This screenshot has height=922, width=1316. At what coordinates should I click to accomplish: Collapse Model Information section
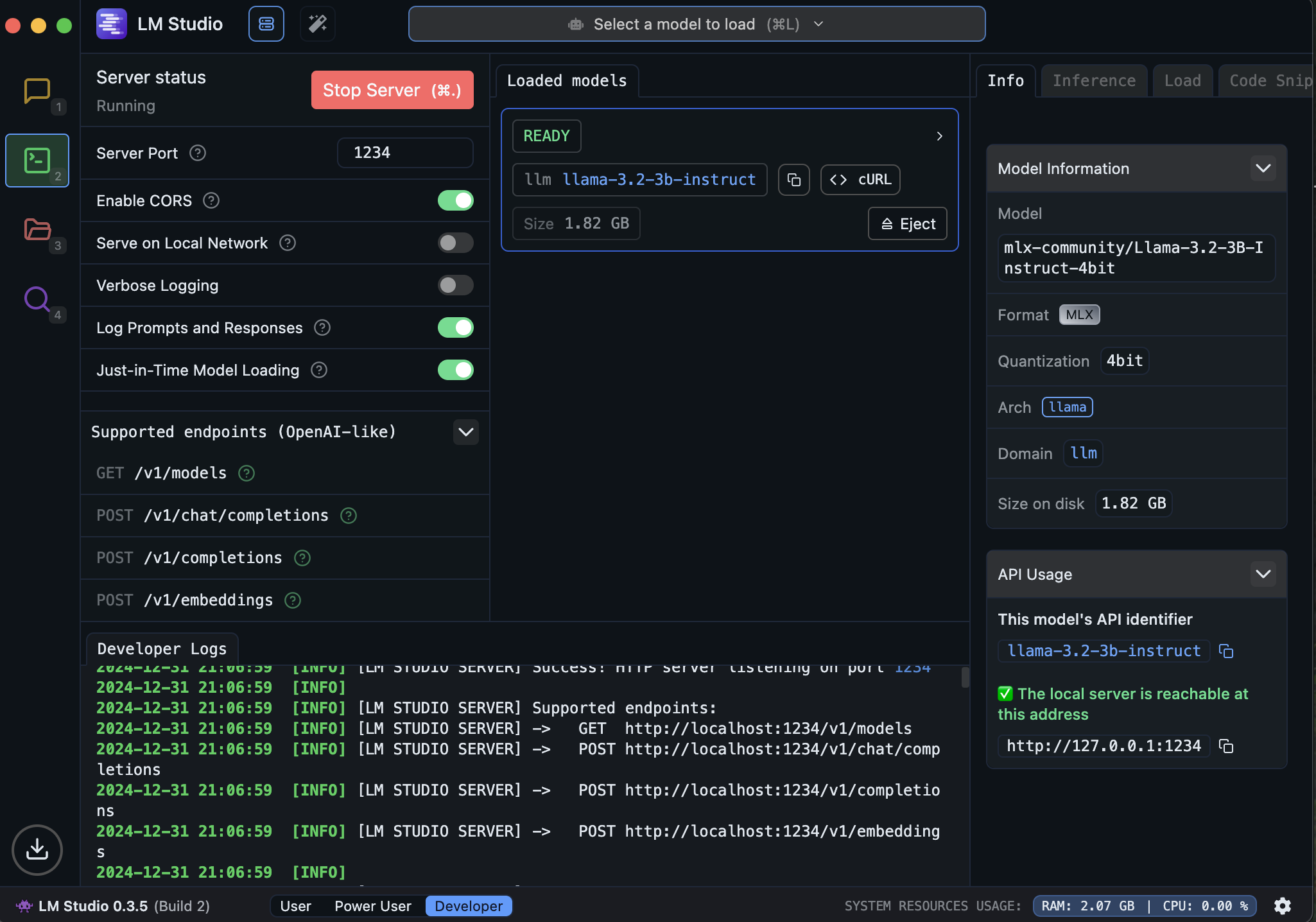(x=1263, y=168)
